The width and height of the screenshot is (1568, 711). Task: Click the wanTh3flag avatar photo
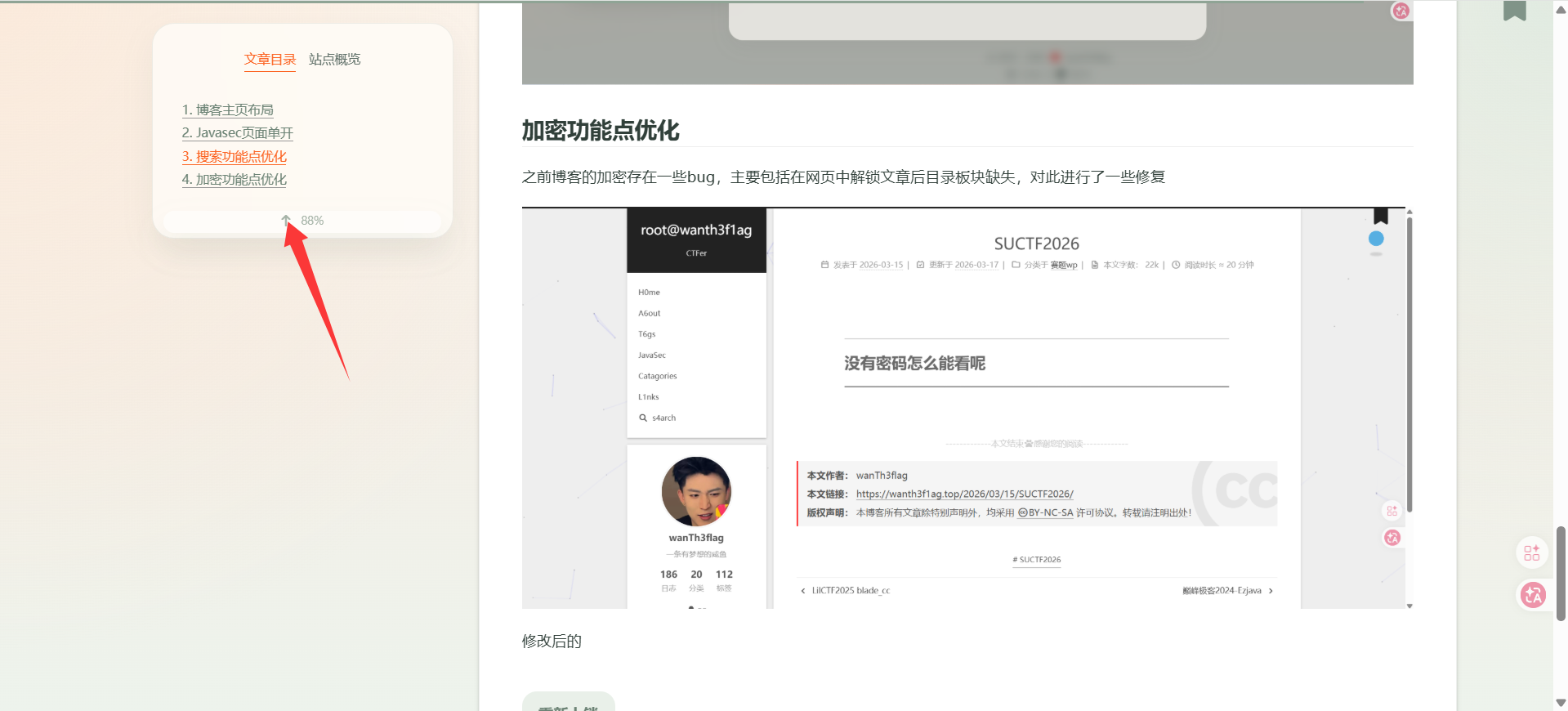click(696, 491)
